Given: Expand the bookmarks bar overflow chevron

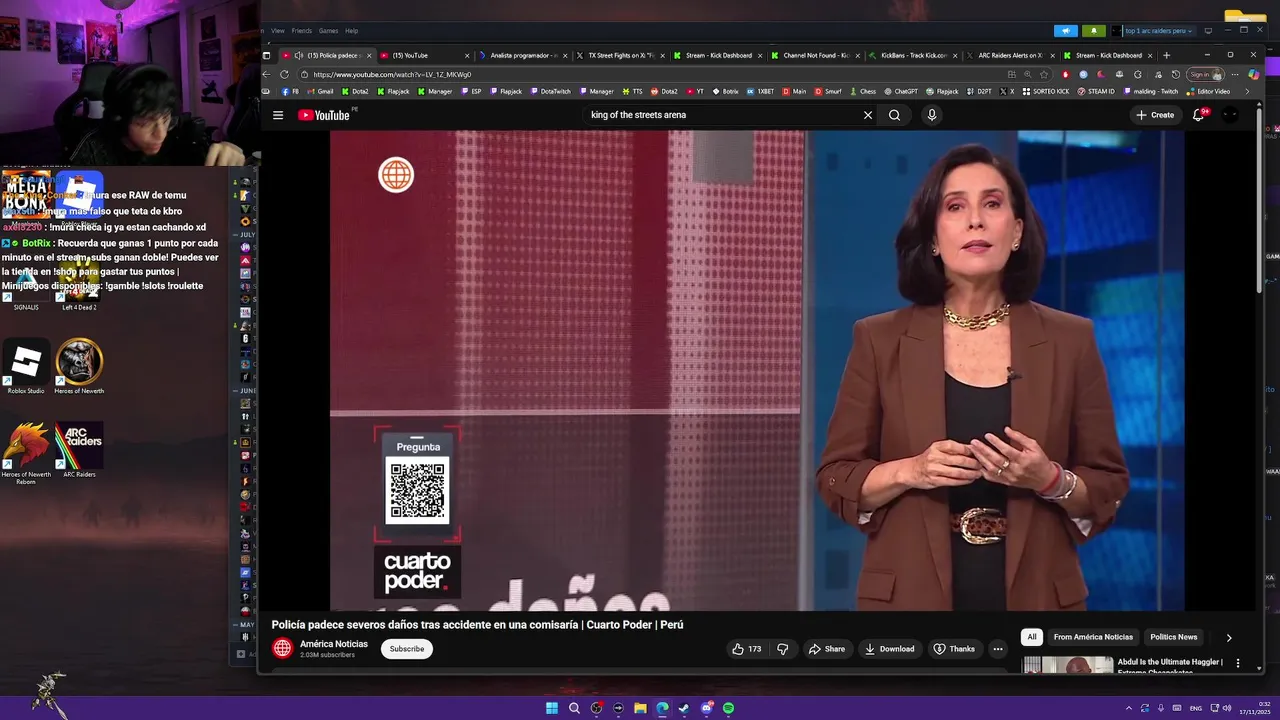Looking at the screenshot, I should tap(1247, 91).
